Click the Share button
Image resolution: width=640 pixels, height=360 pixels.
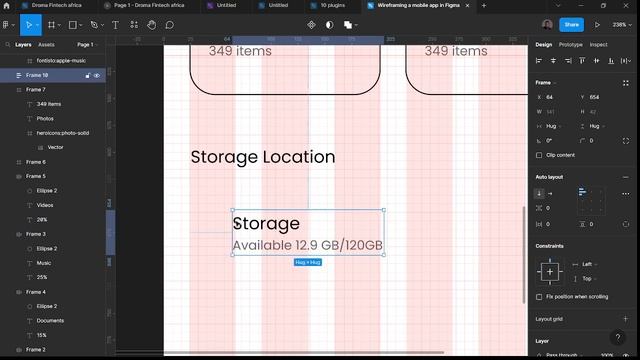571,25
